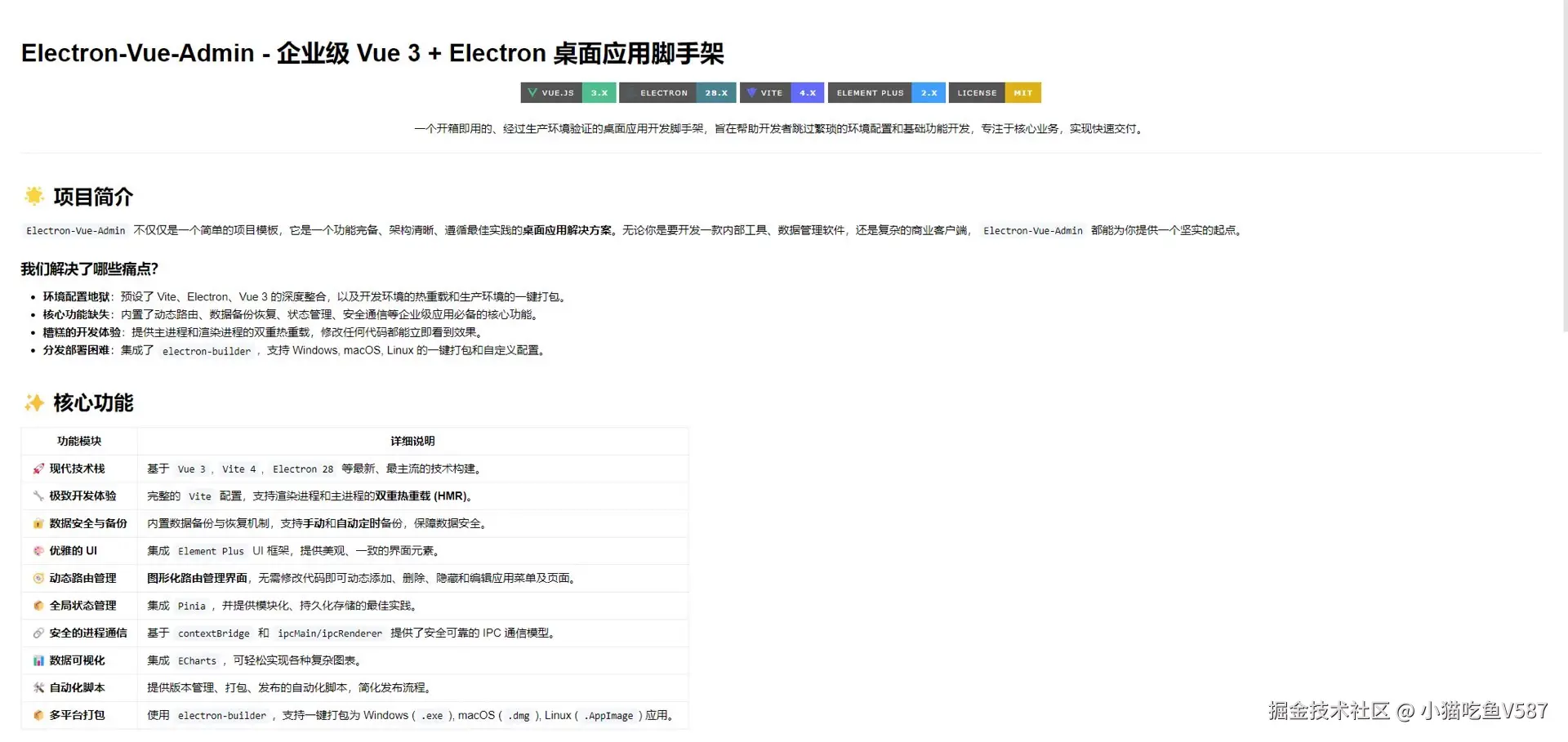This screenshot has height=742, width=1568.
Task: Click the bold 双重热重载 (HMR) text
Action: (x=421, y=495)
